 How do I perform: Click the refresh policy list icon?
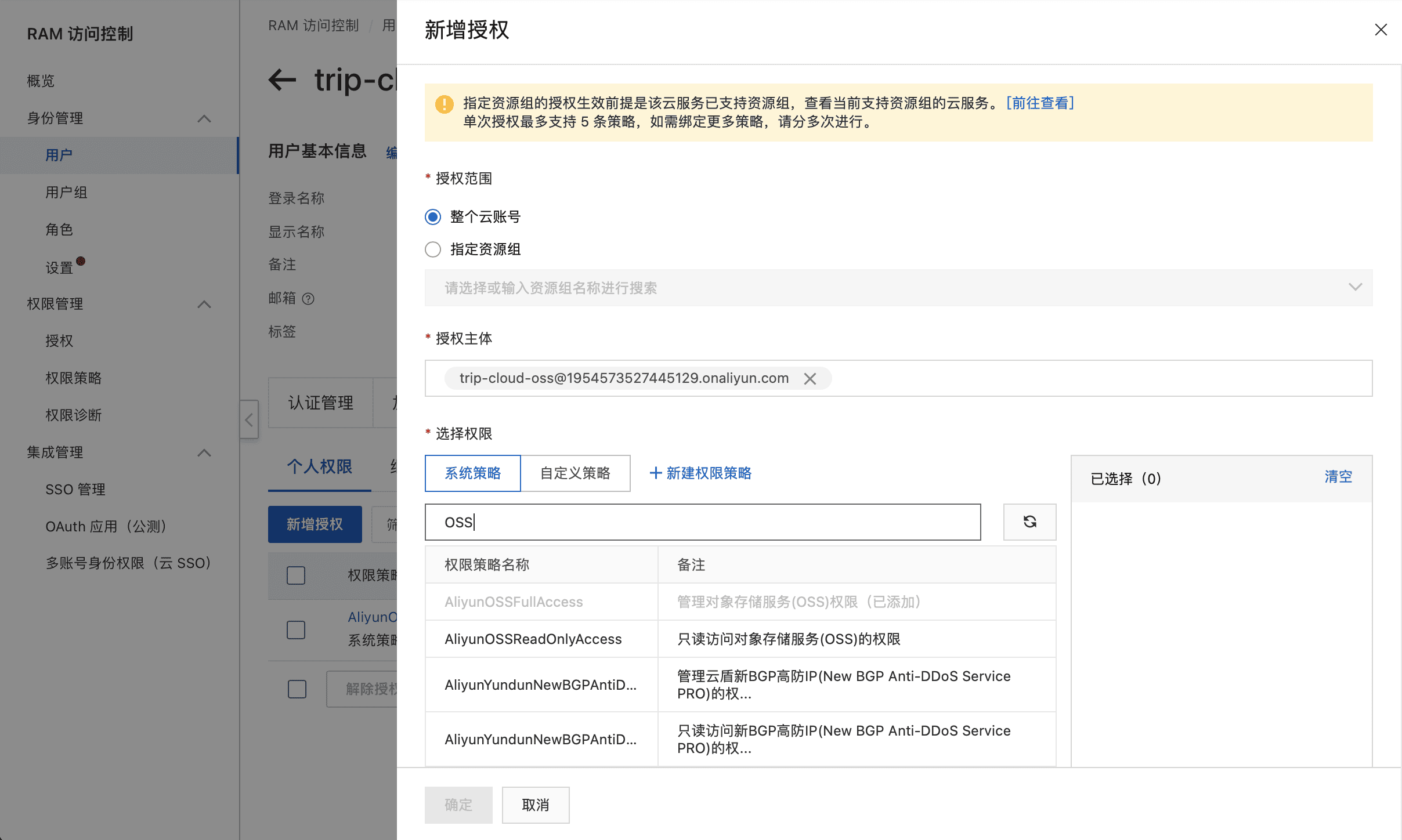point(1029,522)
